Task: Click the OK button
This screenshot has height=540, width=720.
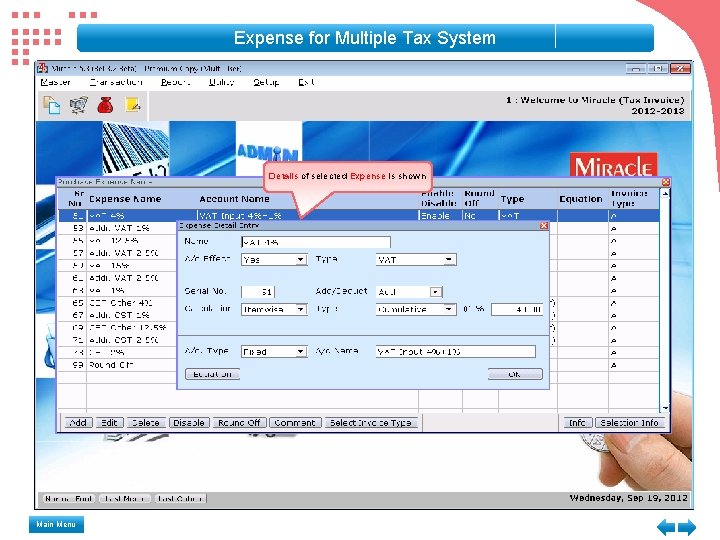Action: tap(515, 374)
